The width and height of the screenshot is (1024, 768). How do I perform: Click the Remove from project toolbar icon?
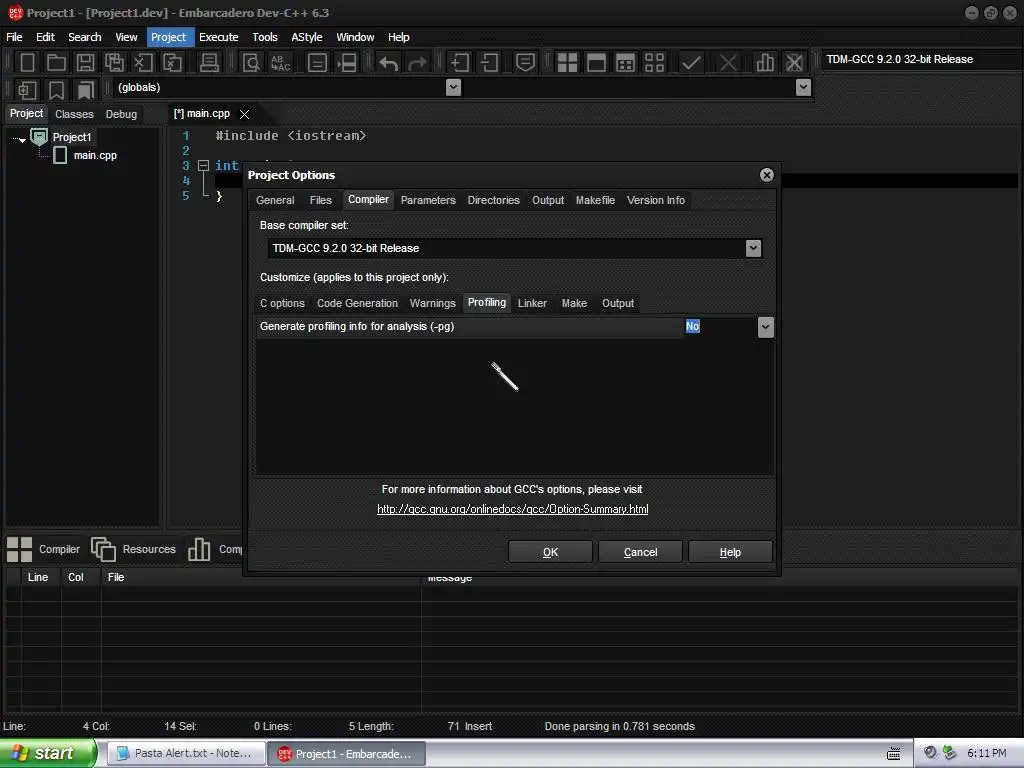(x=489, y=63)
